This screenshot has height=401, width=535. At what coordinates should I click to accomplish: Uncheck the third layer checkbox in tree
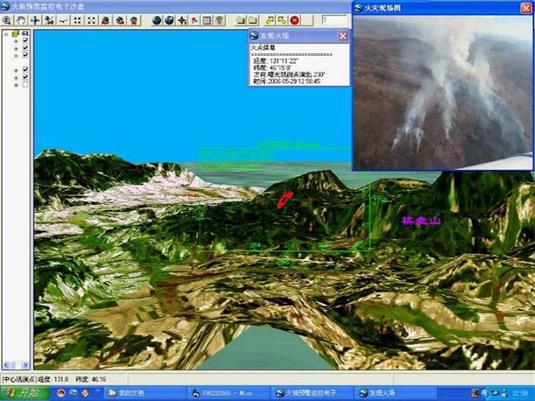[x=25, y=55]
